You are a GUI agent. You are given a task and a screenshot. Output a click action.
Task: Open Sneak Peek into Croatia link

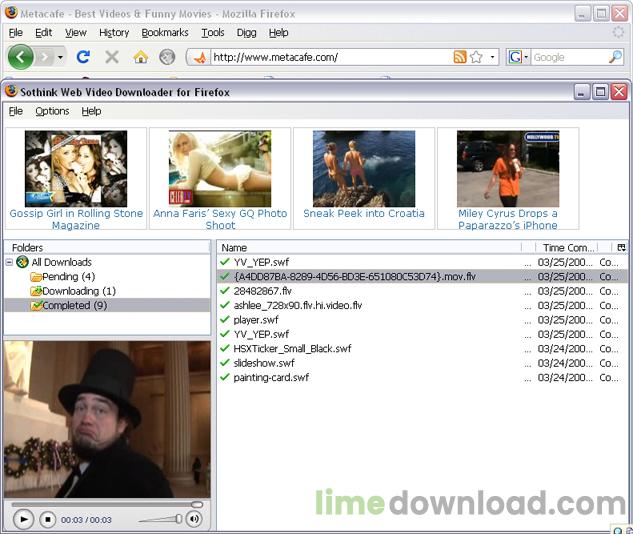point(364,214)
